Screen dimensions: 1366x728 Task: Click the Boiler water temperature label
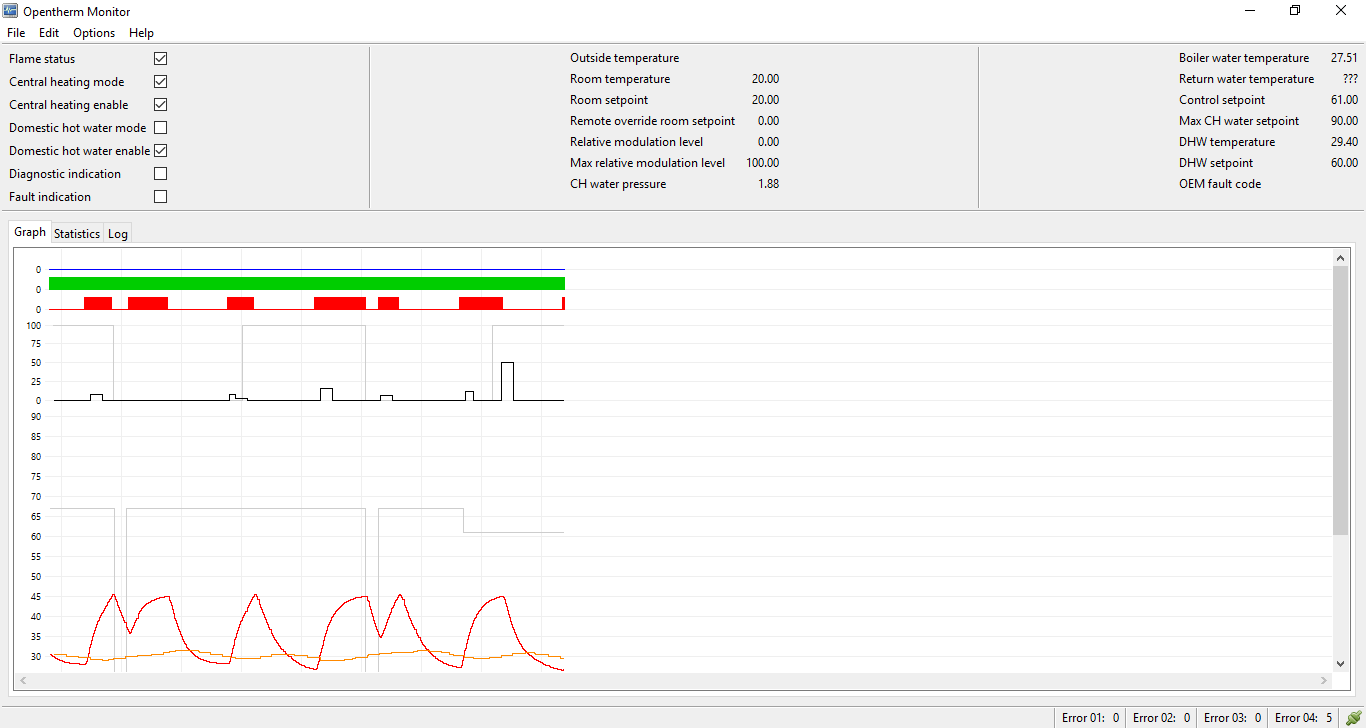(1244, 58)
